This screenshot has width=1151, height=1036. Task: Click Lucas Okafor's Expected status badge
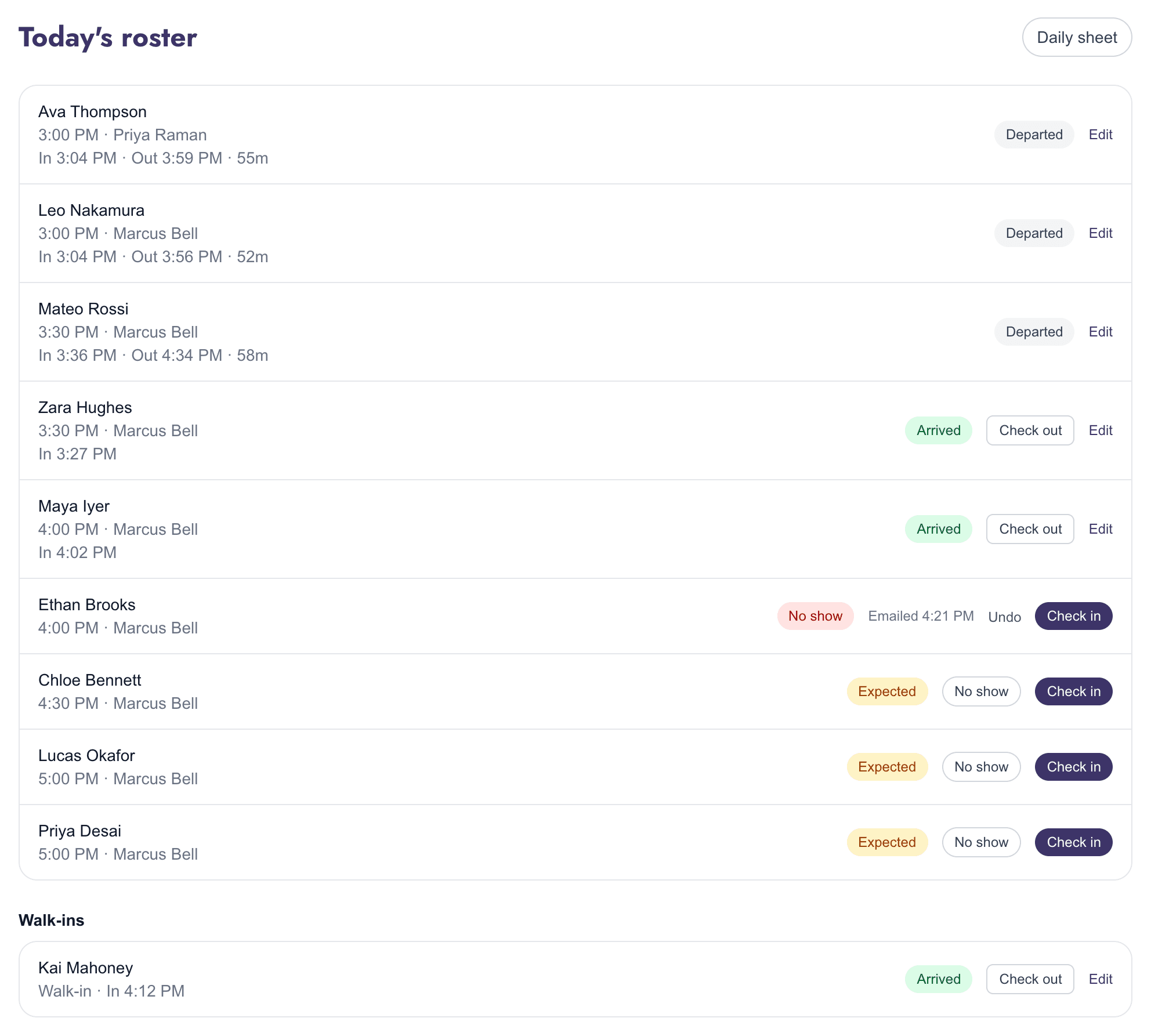pyautogui.click(x=887, y=767)
